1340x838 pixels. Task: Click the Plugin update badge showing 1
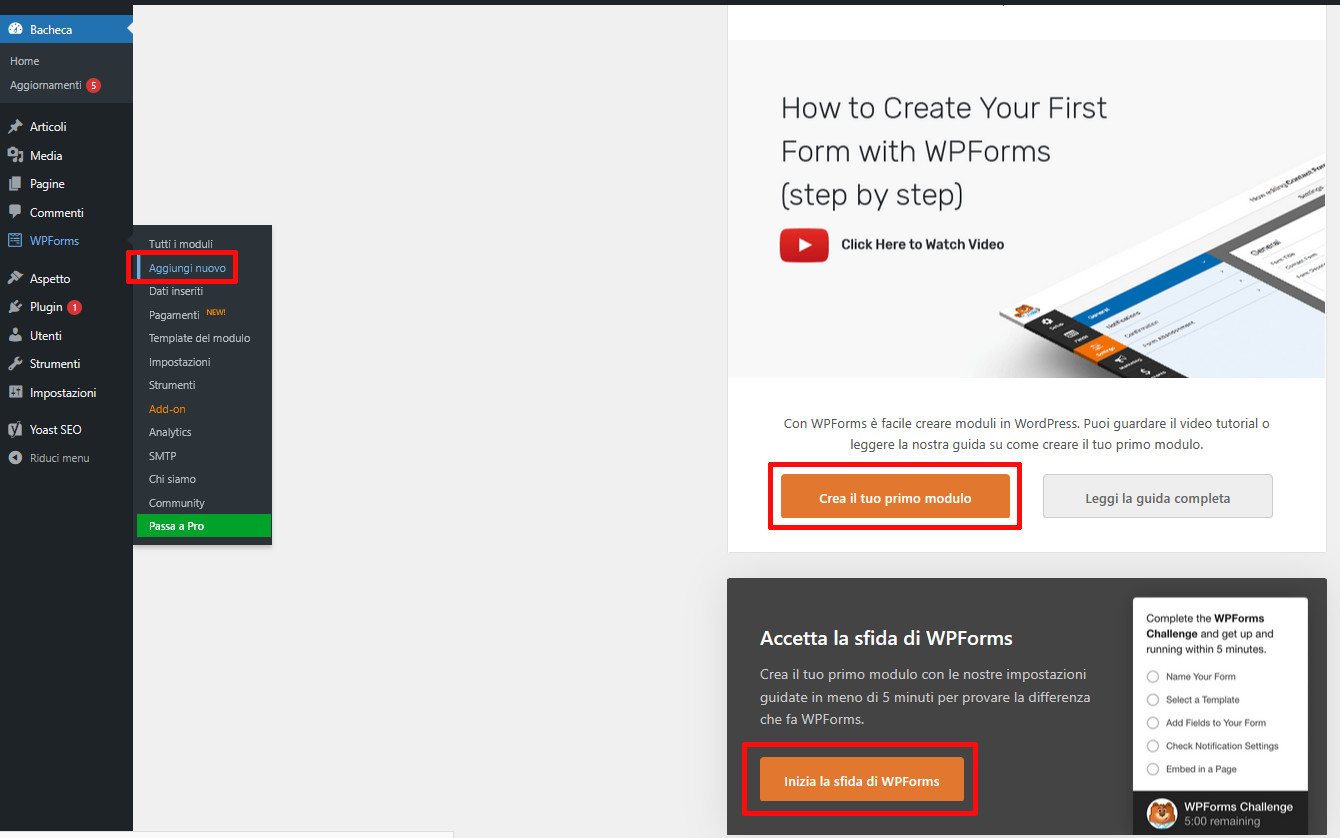[x=75, y=307]
